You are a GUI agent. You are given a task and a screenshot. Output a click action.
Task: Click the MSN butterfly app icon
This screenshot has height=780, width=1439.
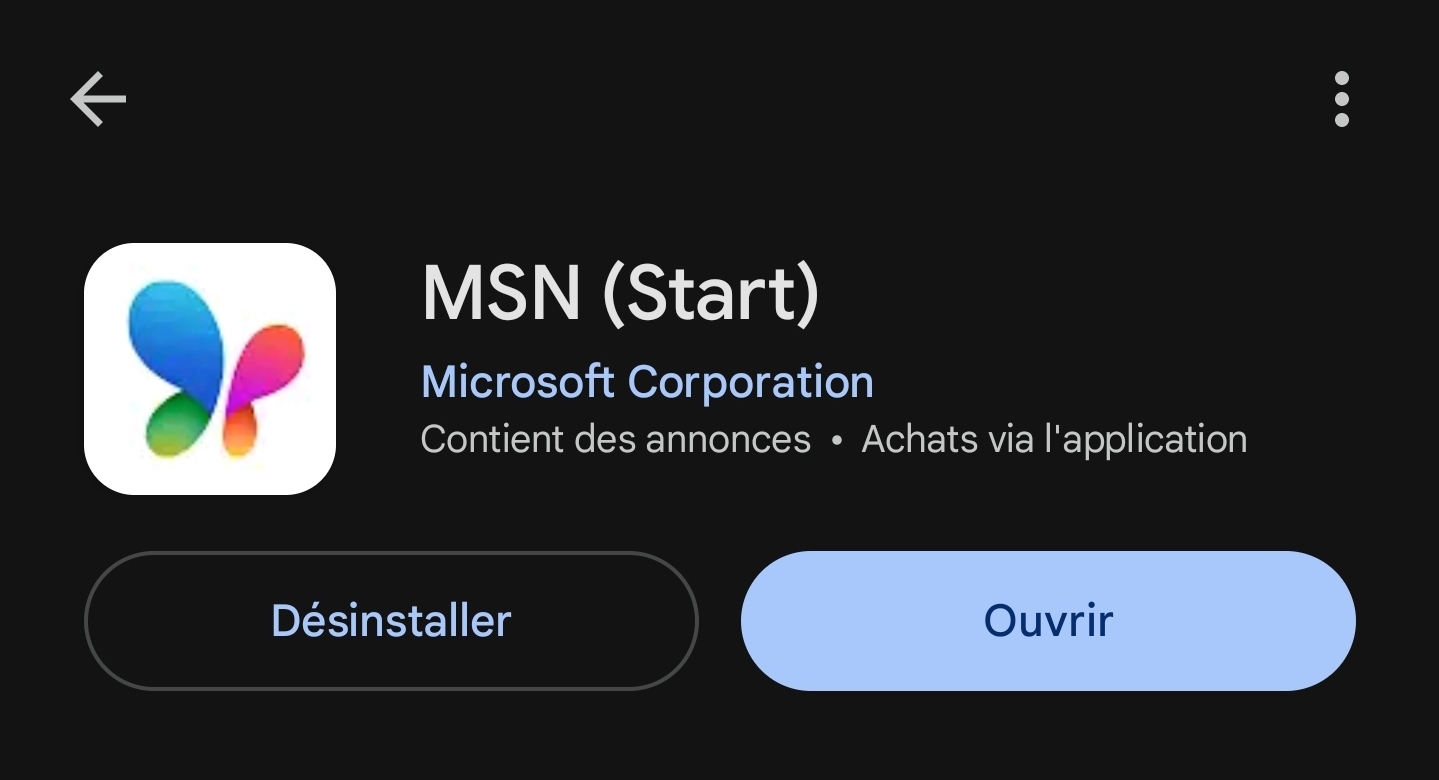[210, 368]
